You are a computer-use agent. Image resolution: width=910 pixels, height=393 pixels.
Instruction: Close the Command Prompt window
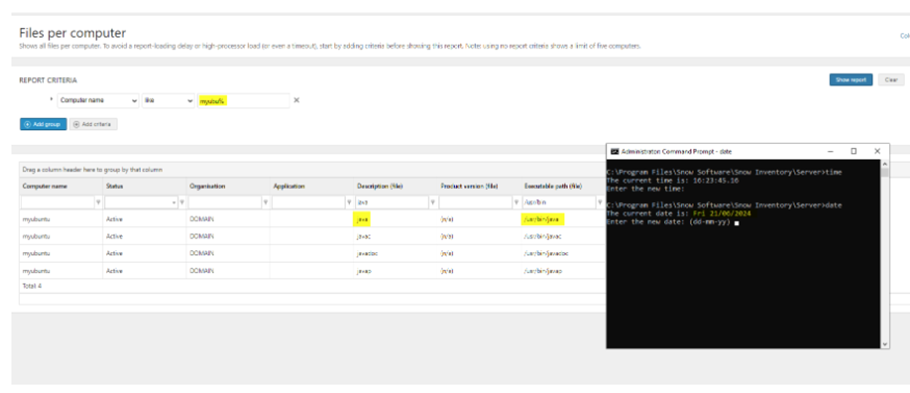click(x=877, y=151)
